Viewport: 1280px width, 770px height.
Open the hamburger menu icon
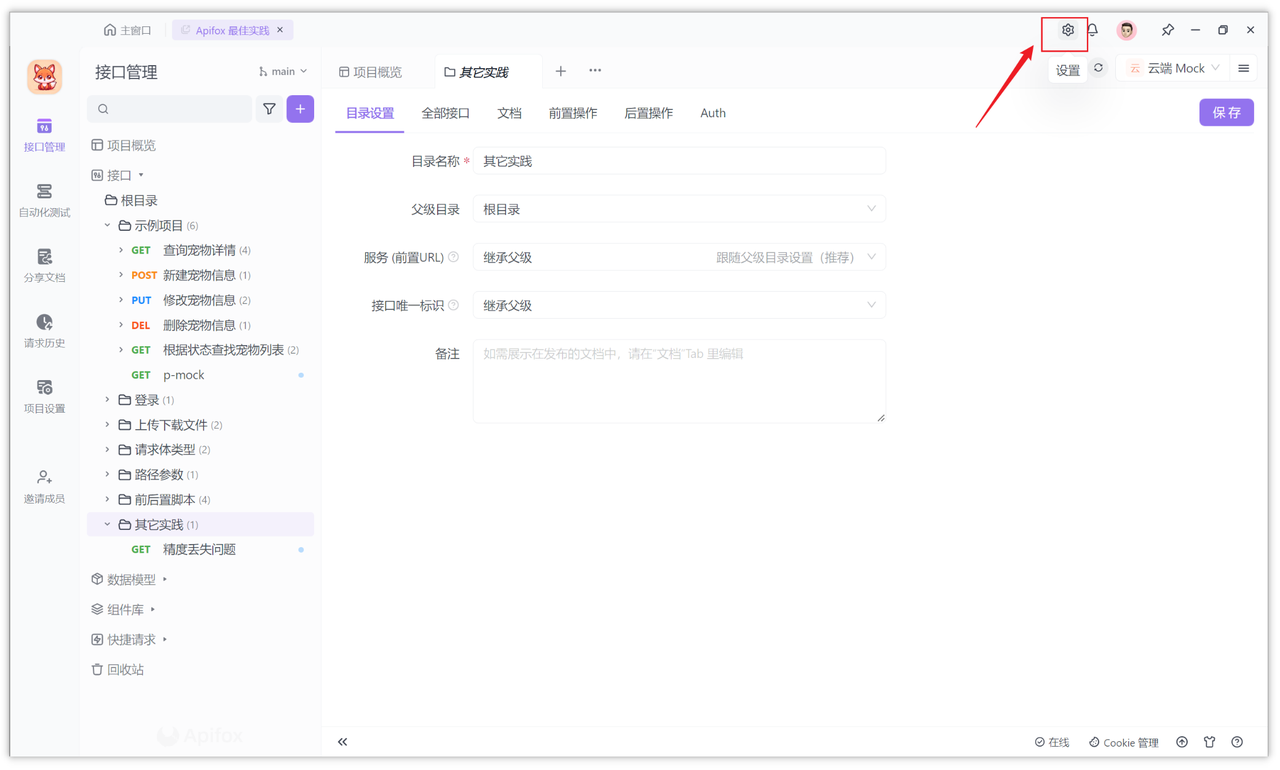[x=1244, y=68]
